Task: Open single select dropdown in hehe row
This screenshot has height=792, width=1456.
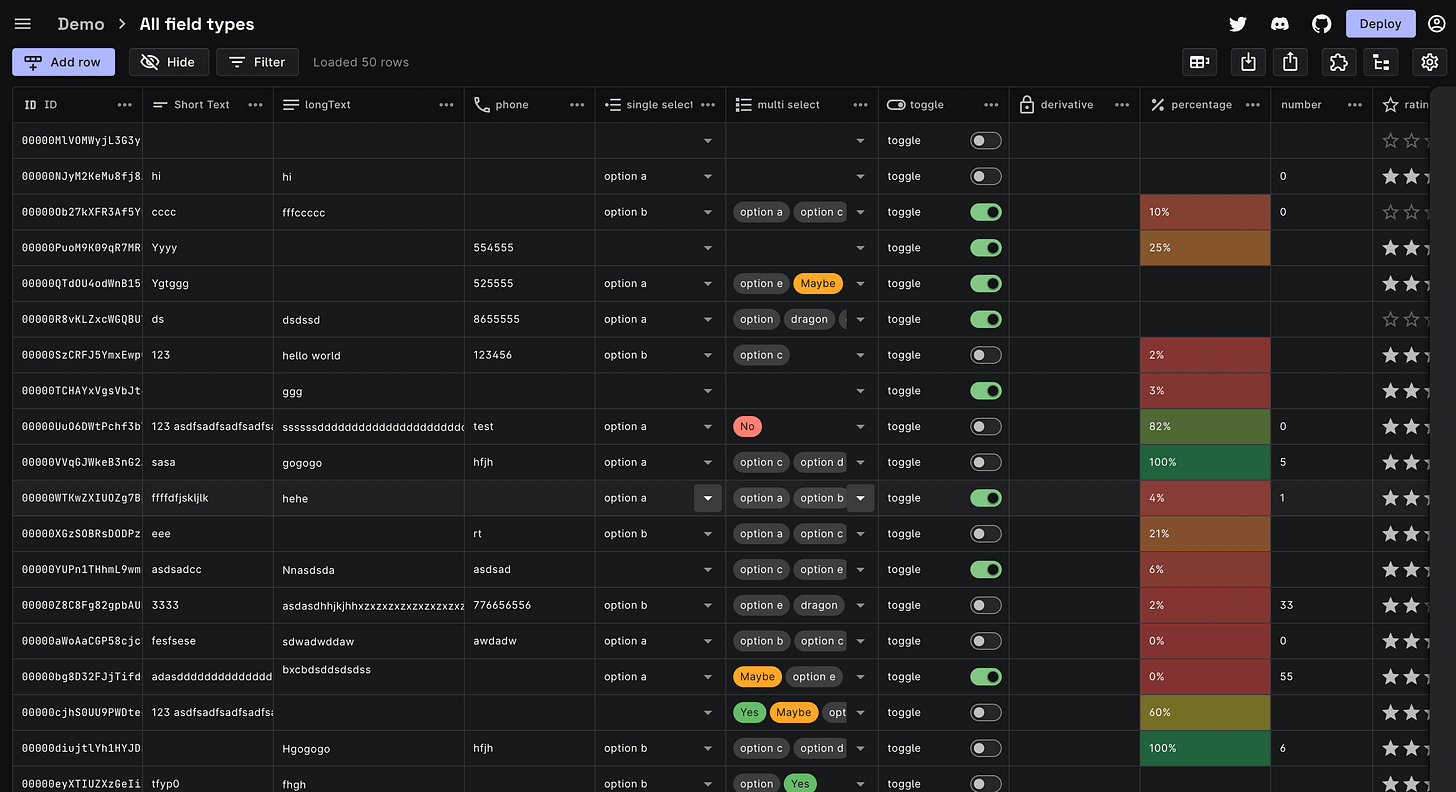Action: pos(708,498)
